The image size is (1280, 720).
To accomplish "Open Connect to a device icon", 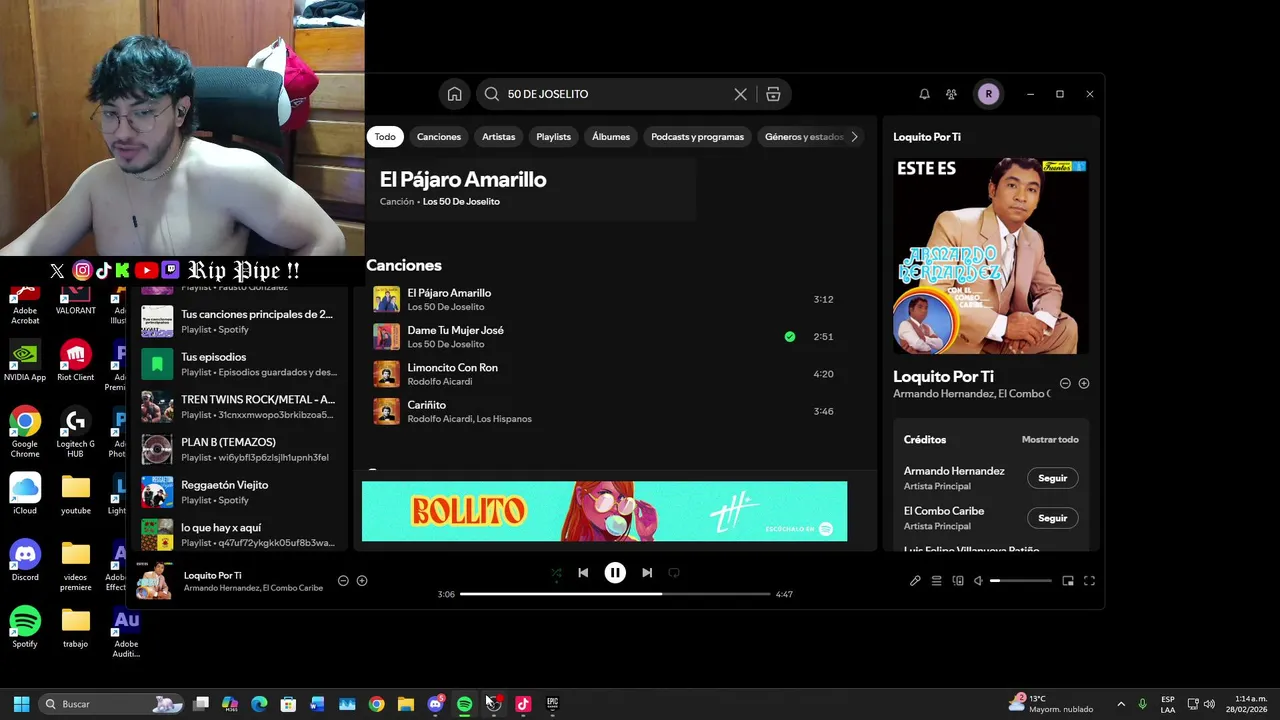I will [x=958, y=581].
